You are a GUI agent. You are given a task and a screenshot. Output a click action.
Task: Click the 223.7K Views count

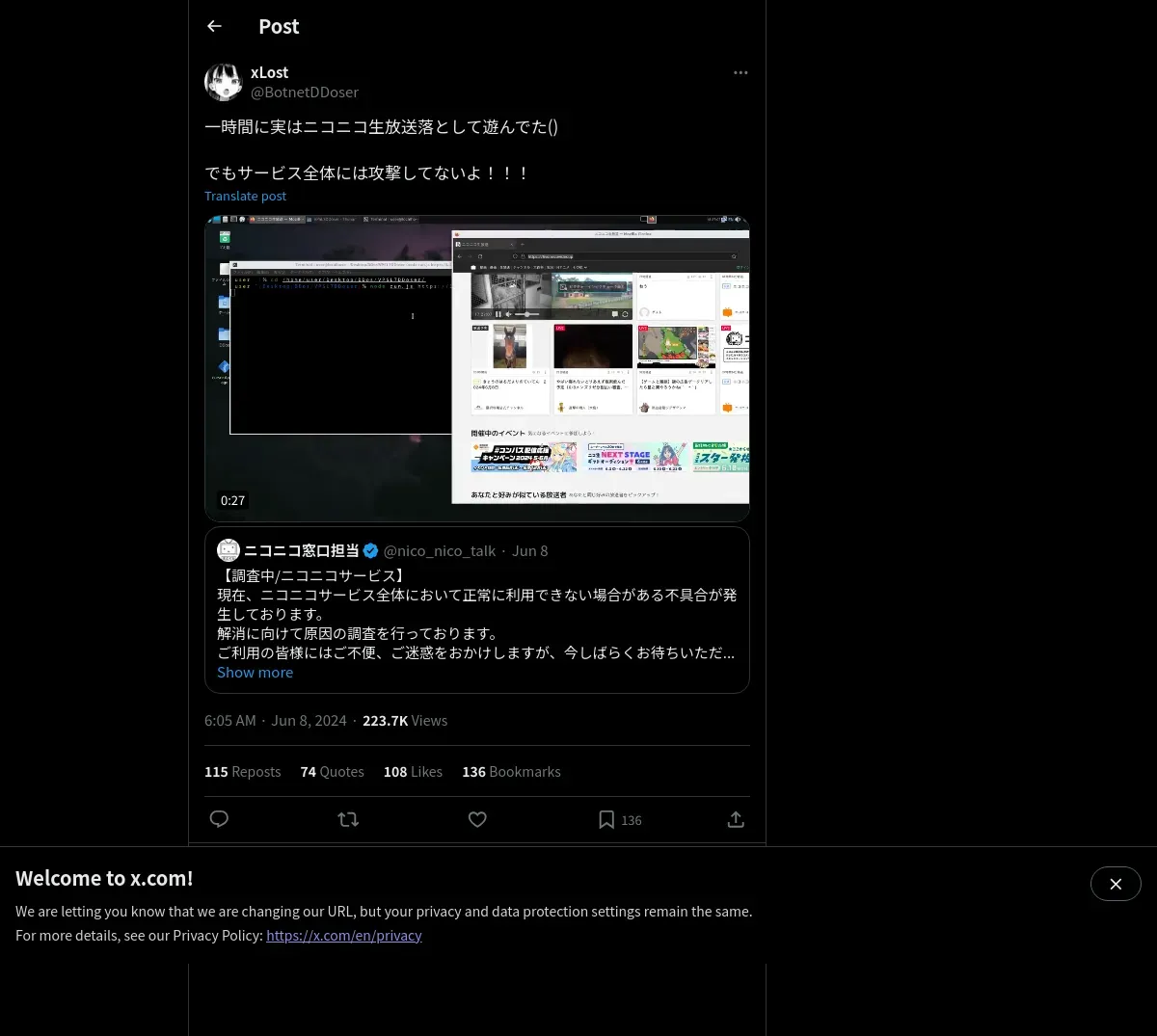[405, 721]
